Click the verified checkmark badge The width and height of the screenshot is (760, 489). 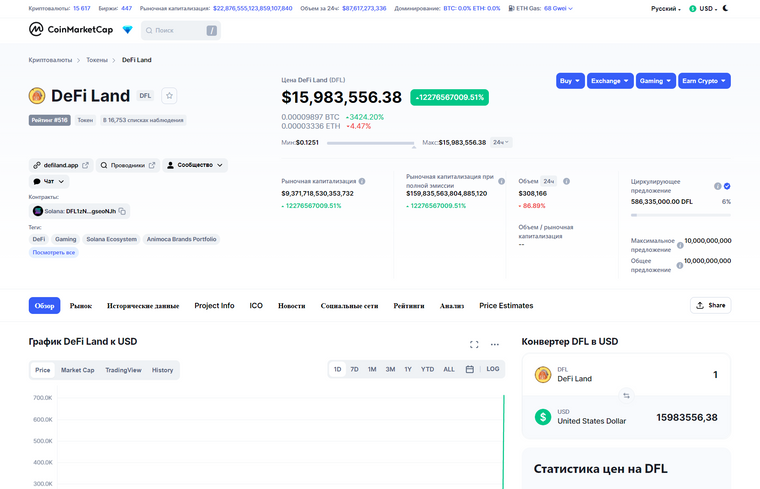tap(727, 186)
